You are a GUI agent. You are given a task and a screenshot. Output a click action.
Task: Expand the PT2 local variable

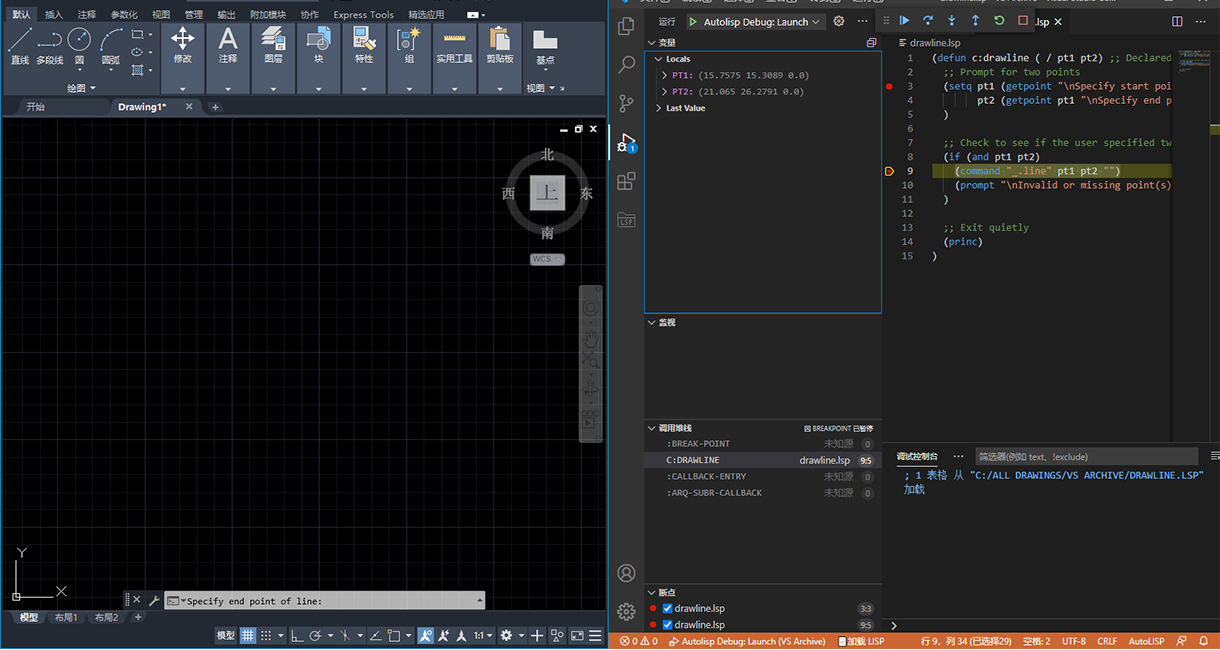coord(663,91)
